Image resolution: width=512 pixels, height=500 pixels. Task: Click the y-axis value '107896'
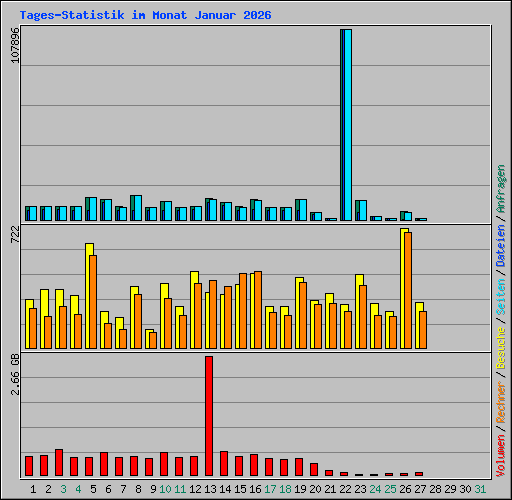pyautogui.click(x=15, y=45)
